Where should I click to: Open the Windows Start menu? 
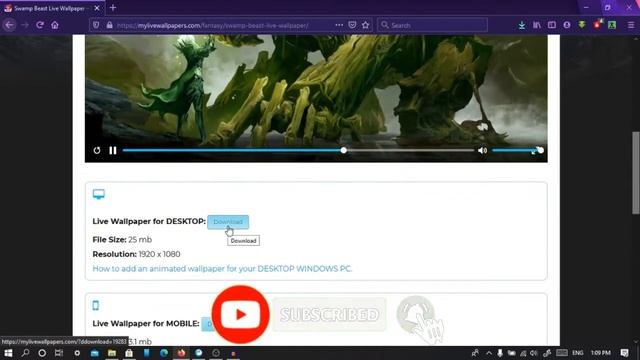[8, 353]
